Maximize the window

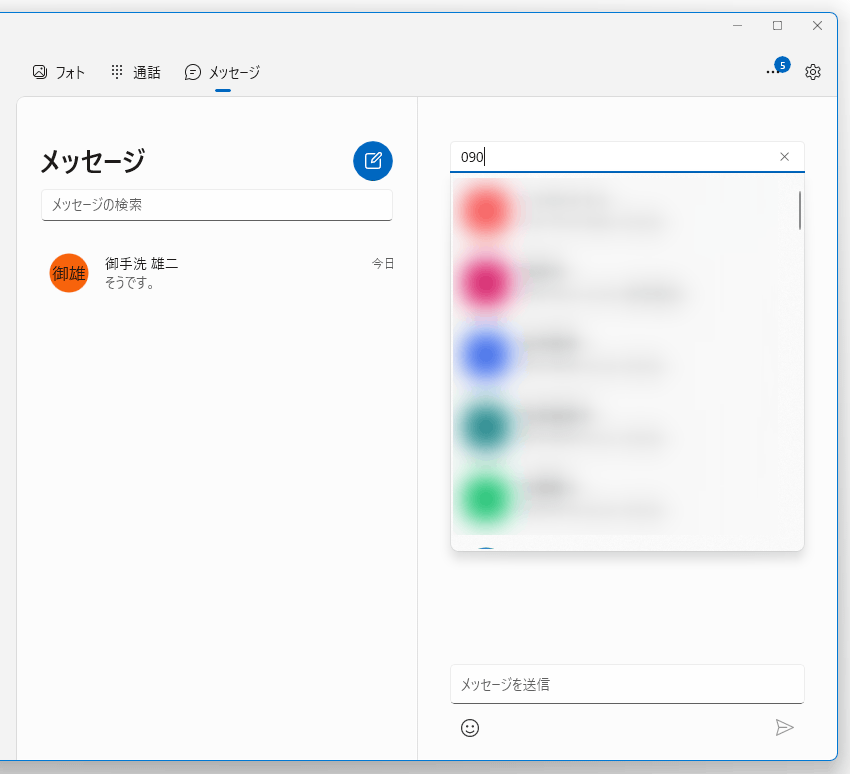777,25
